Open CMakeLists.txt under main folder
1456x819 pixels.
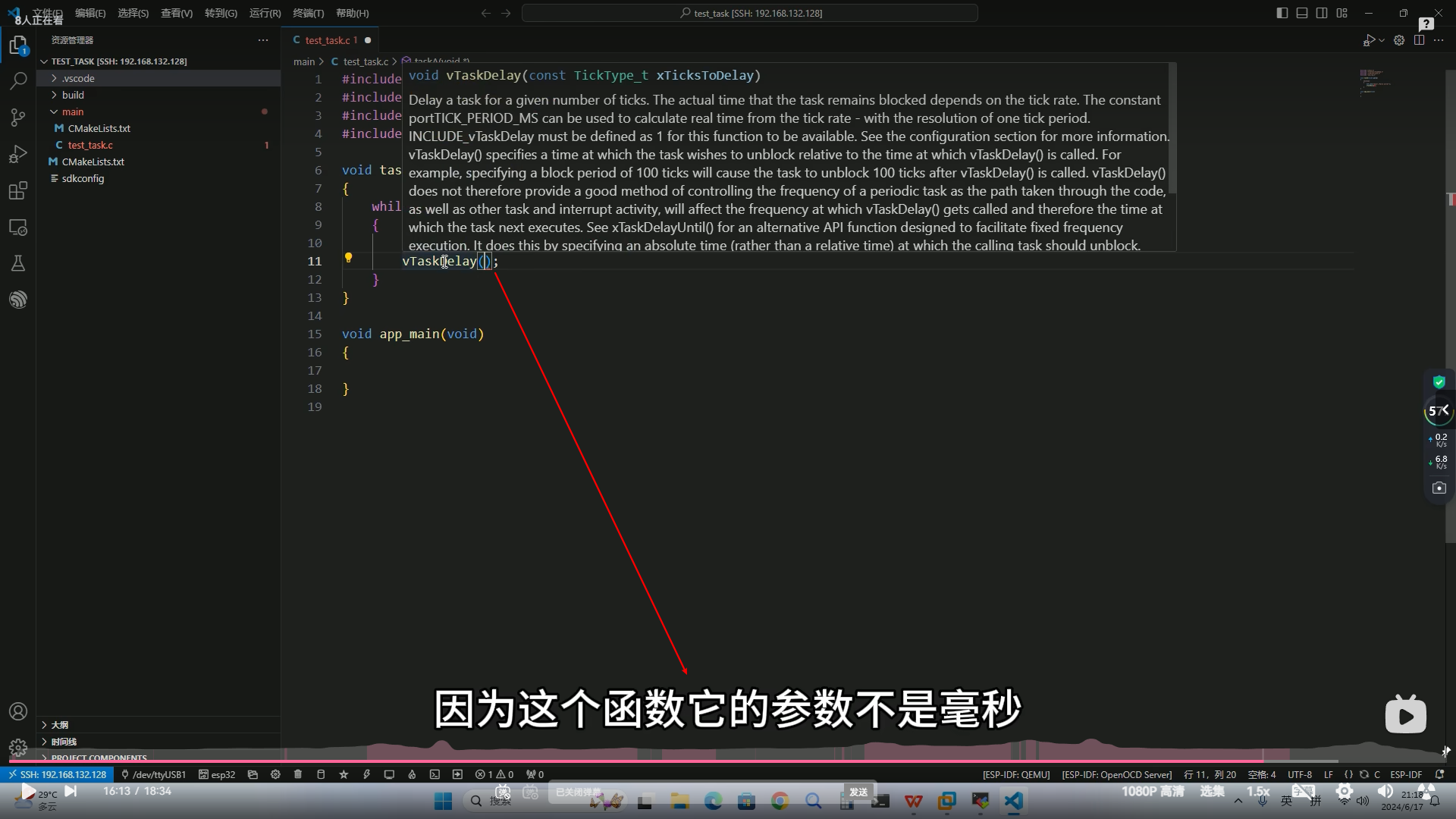click(x=158, y=128)
